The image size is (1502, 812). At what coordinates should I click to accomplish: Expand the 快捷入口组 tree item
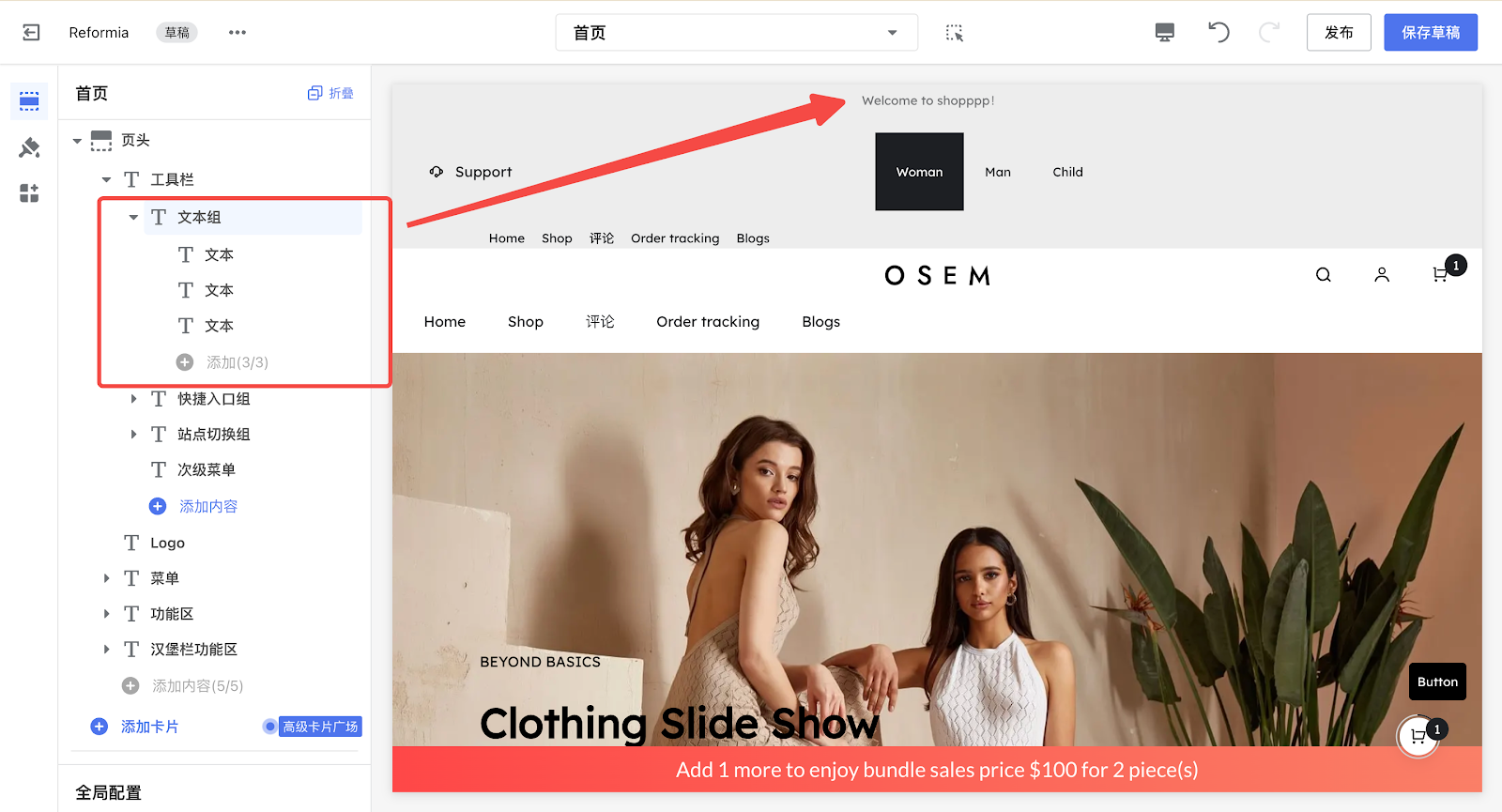[x=133, y=399]
